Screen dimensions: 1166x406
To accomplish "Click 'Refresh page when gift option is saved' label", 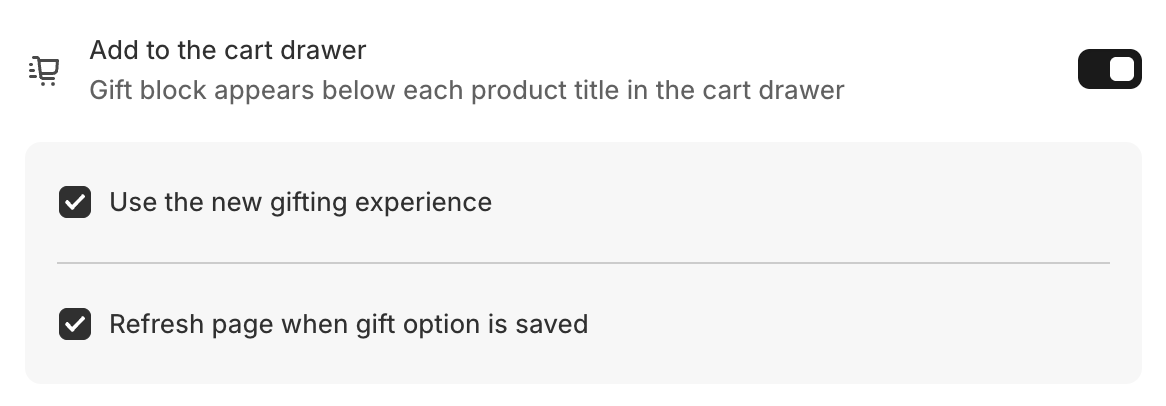I will pyautogui.click(x=349, y=324).
